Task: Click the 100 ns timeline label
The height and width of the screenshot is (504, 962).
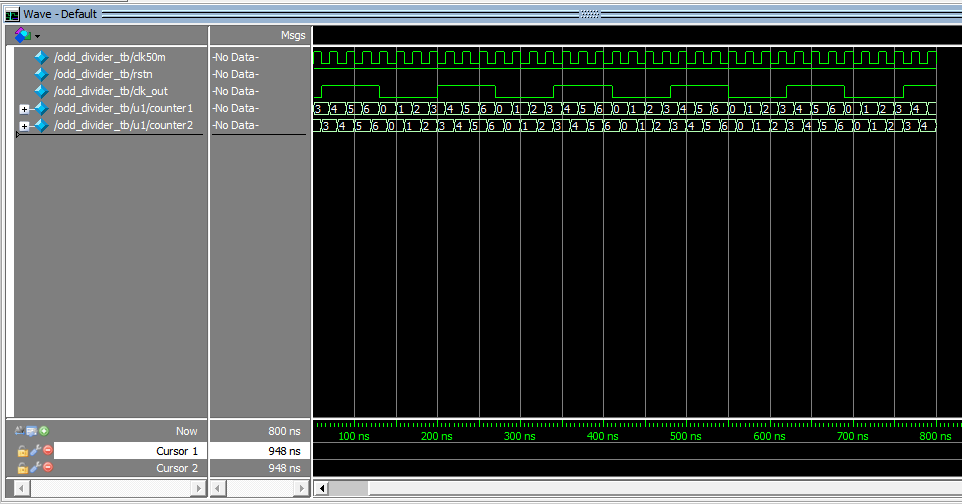Action: 354,436
